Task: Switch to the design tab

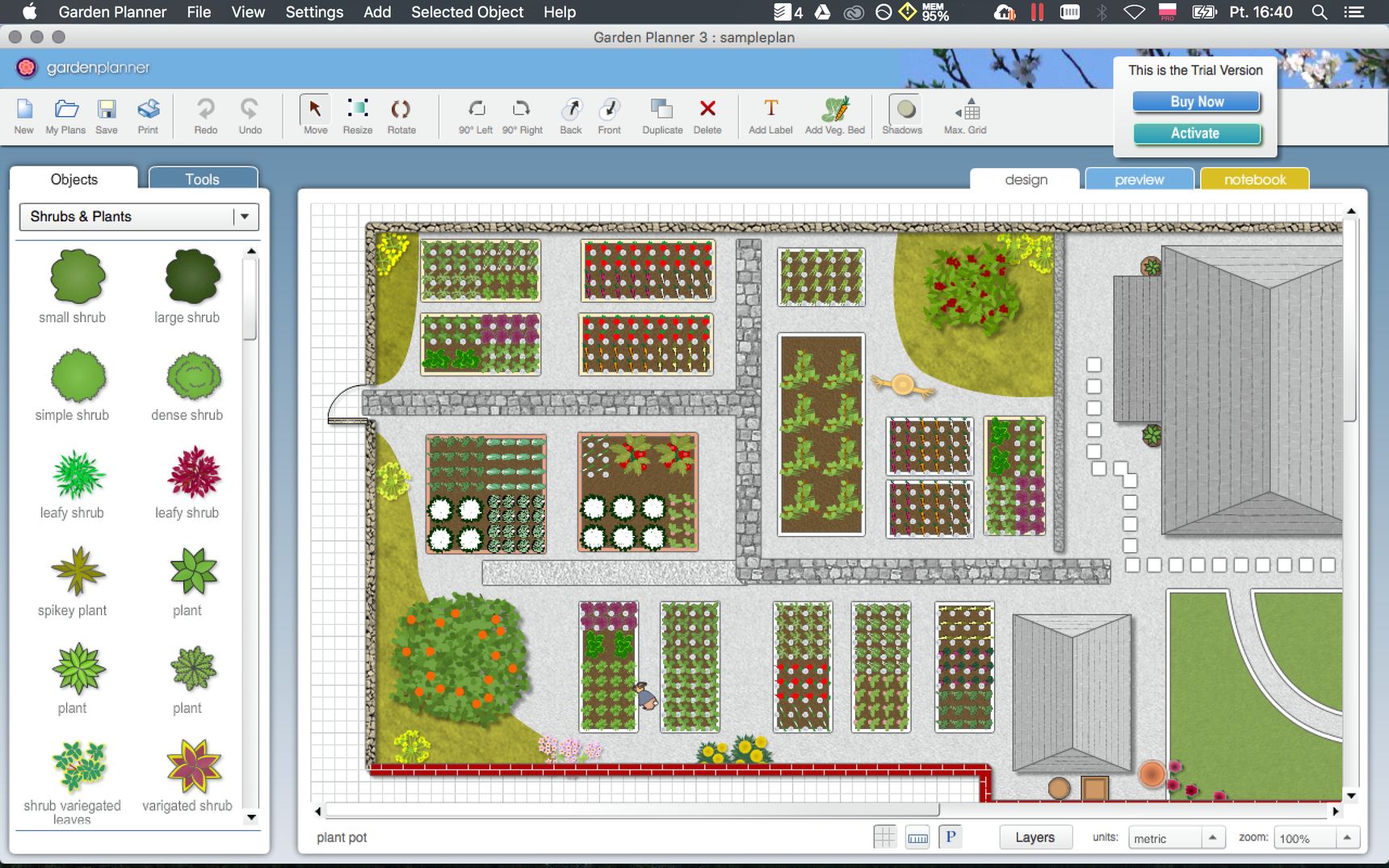Action: click(1026, 179)
